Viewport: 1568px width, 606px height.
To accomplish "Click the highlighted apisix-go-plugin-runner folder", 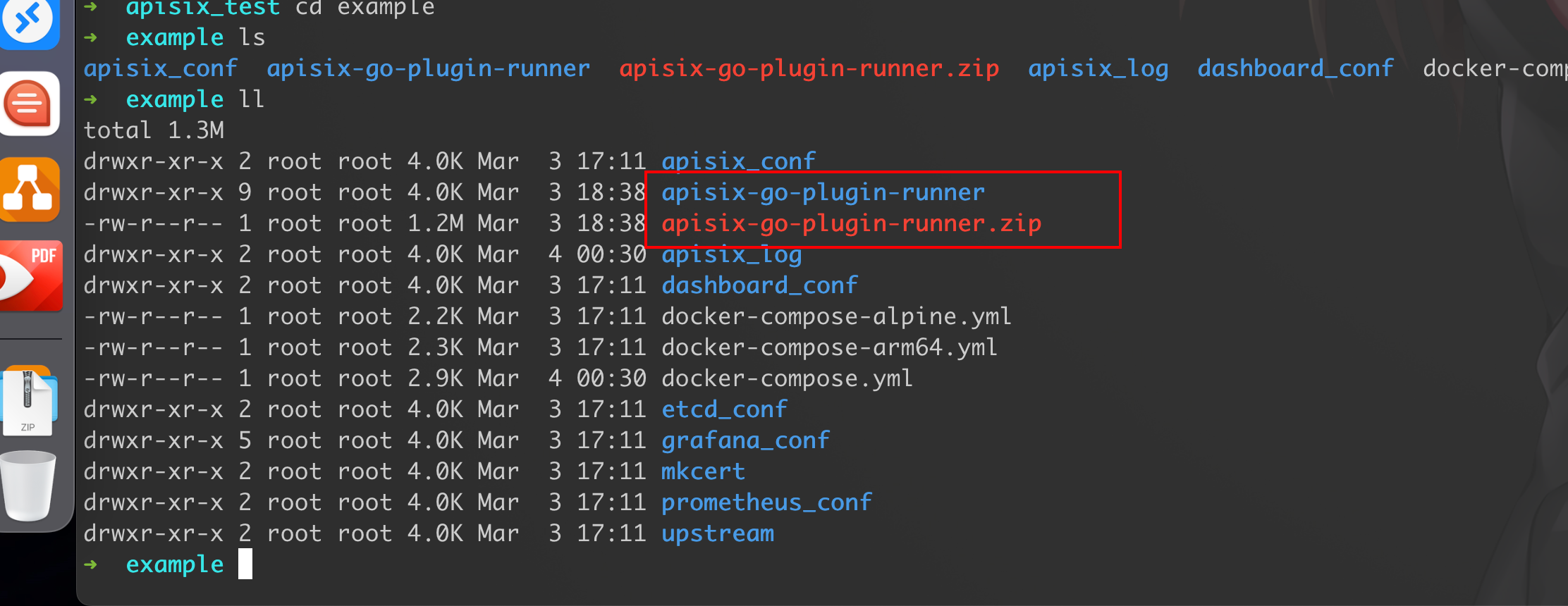I will 822,192.
